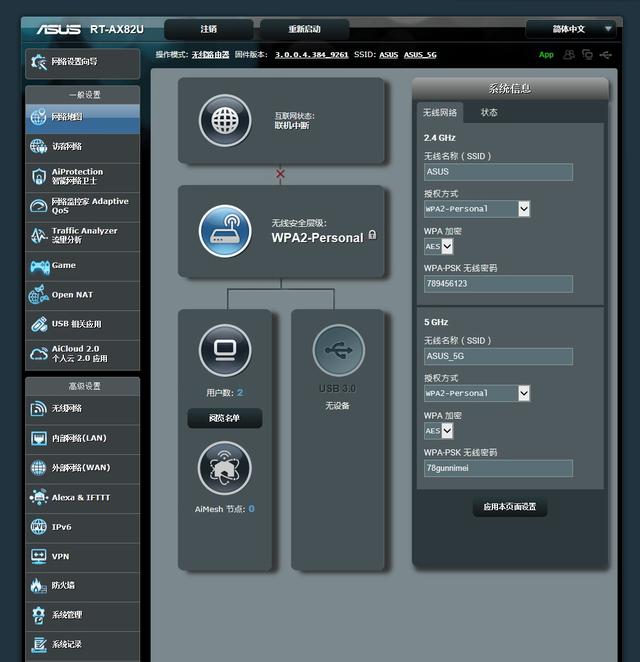Open the language selector dropdown
Image resolution: width=640 pixels, height=662 pixels.
571,29
